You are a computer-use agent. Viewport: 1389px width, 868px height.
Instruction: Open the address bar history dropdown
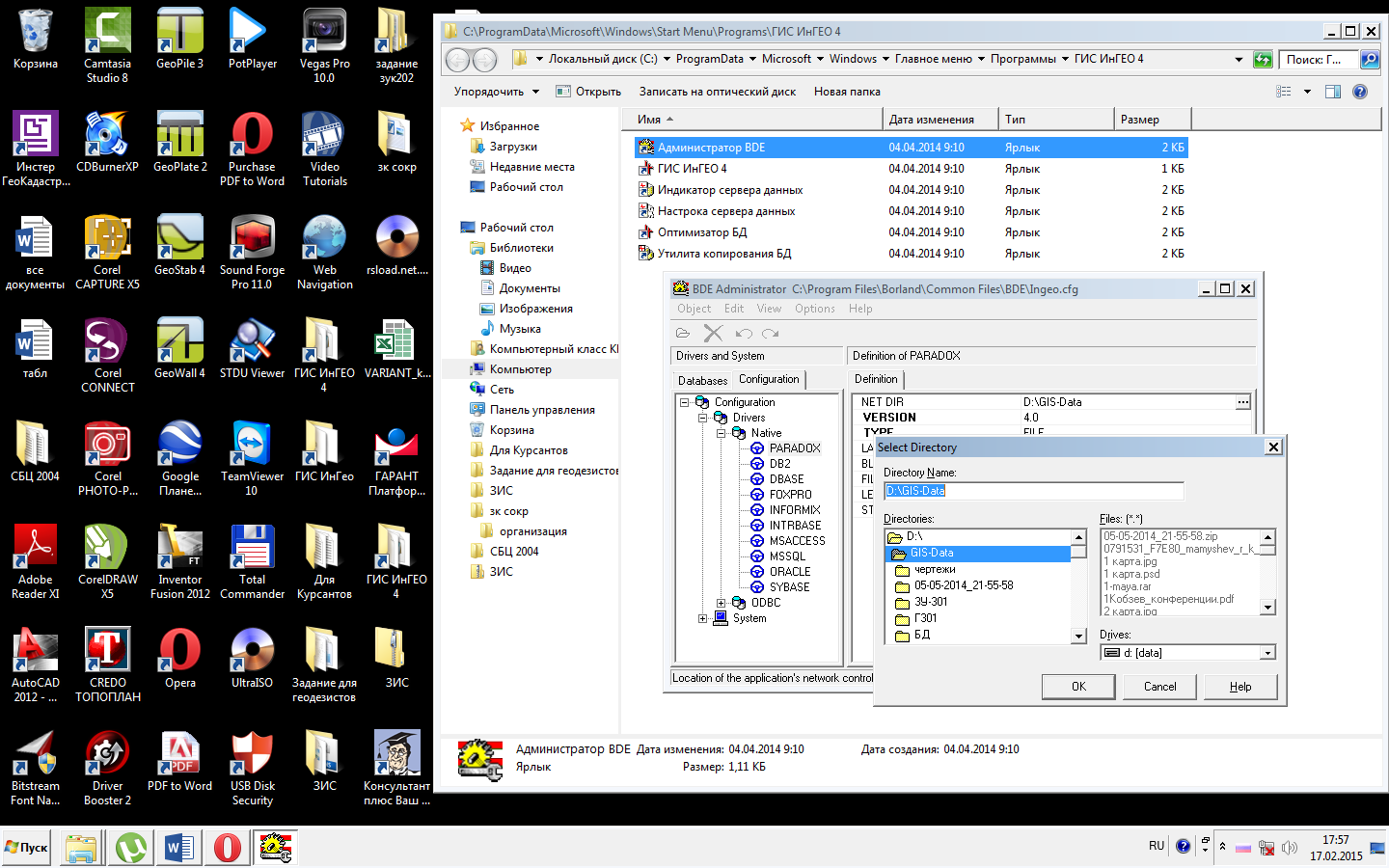[1239, 60]
